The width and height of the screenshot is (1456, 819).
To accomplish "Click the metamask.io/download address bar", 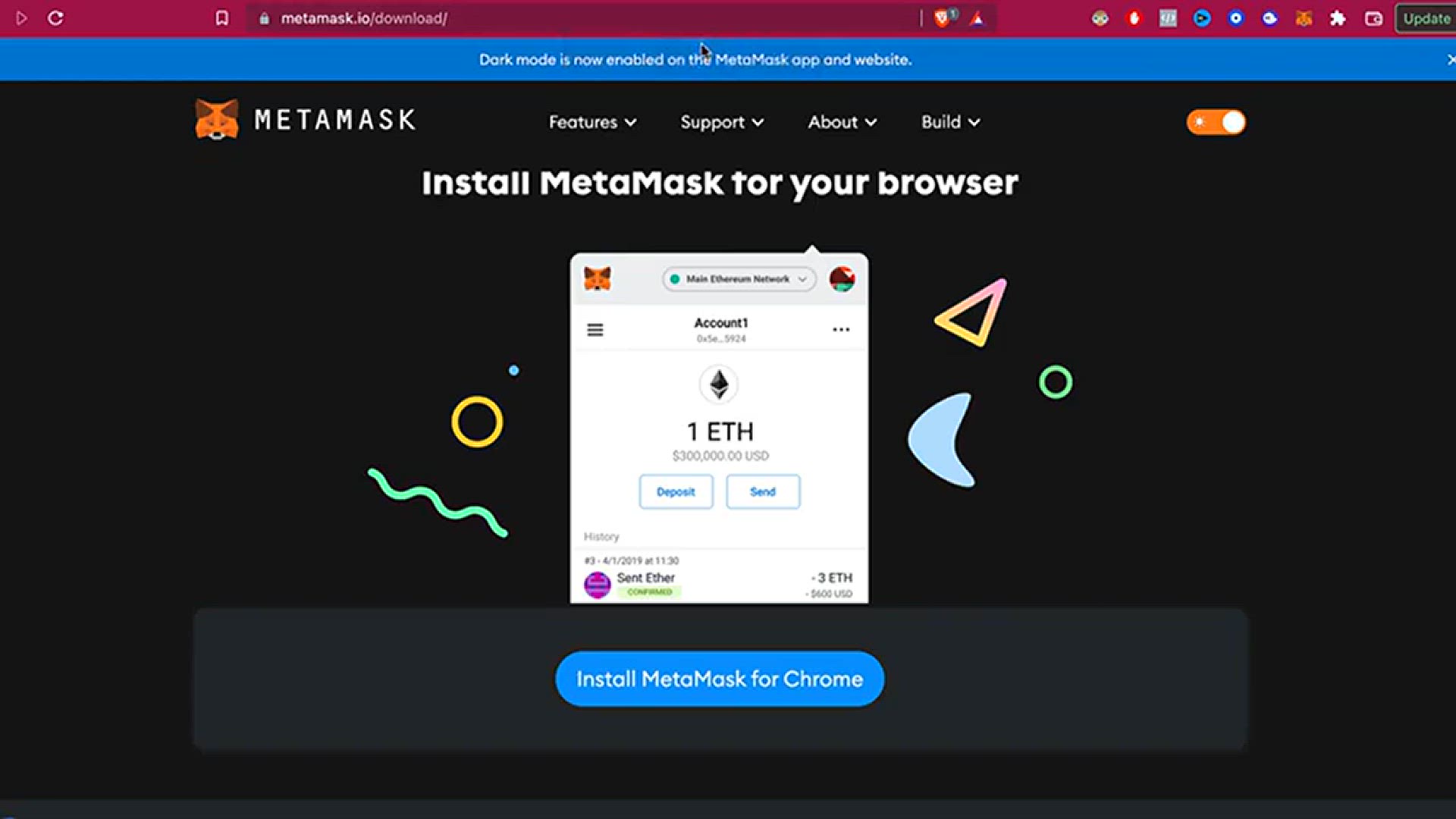I will (584, 18).
